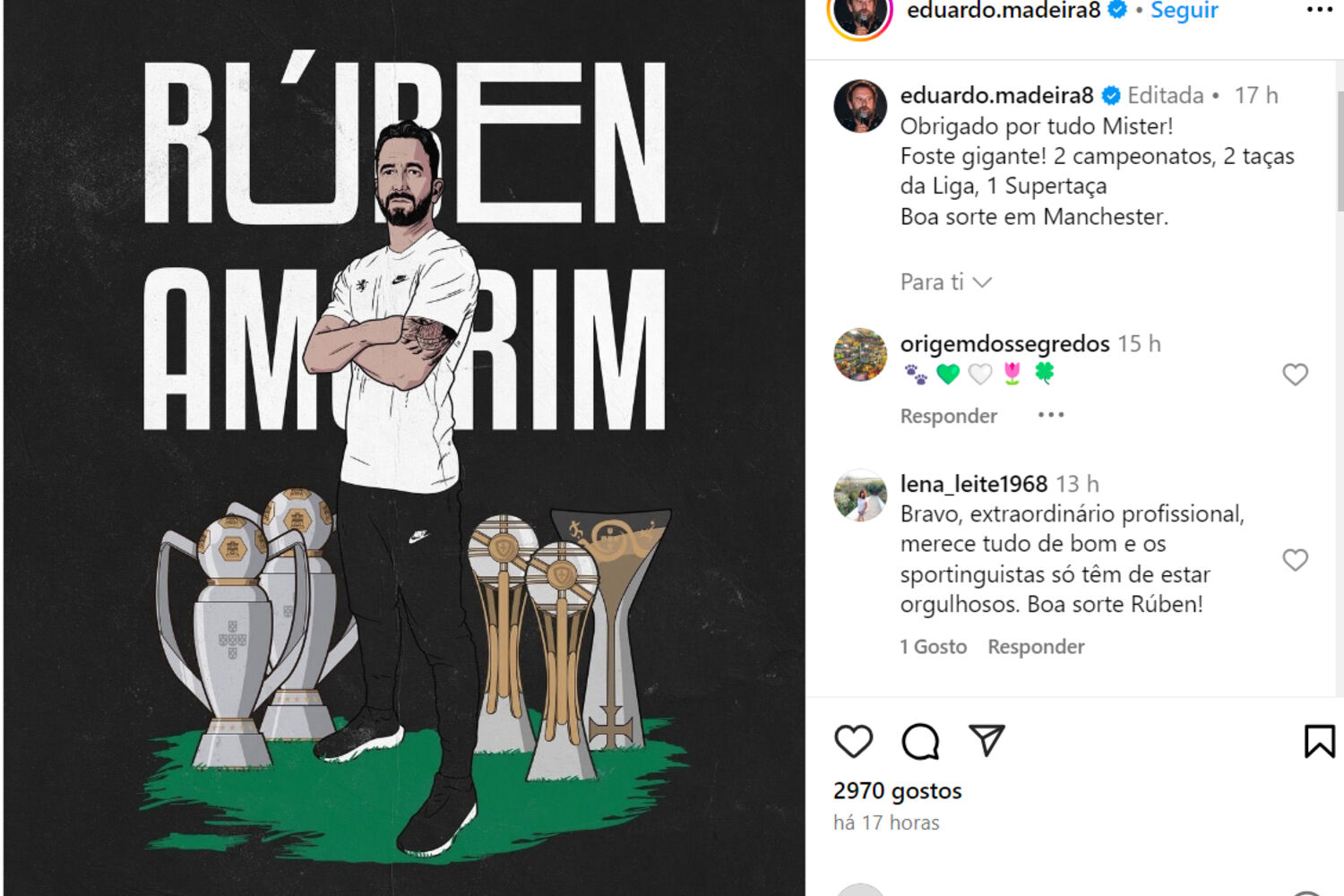Reply to origemdossegredos comment

948,416
